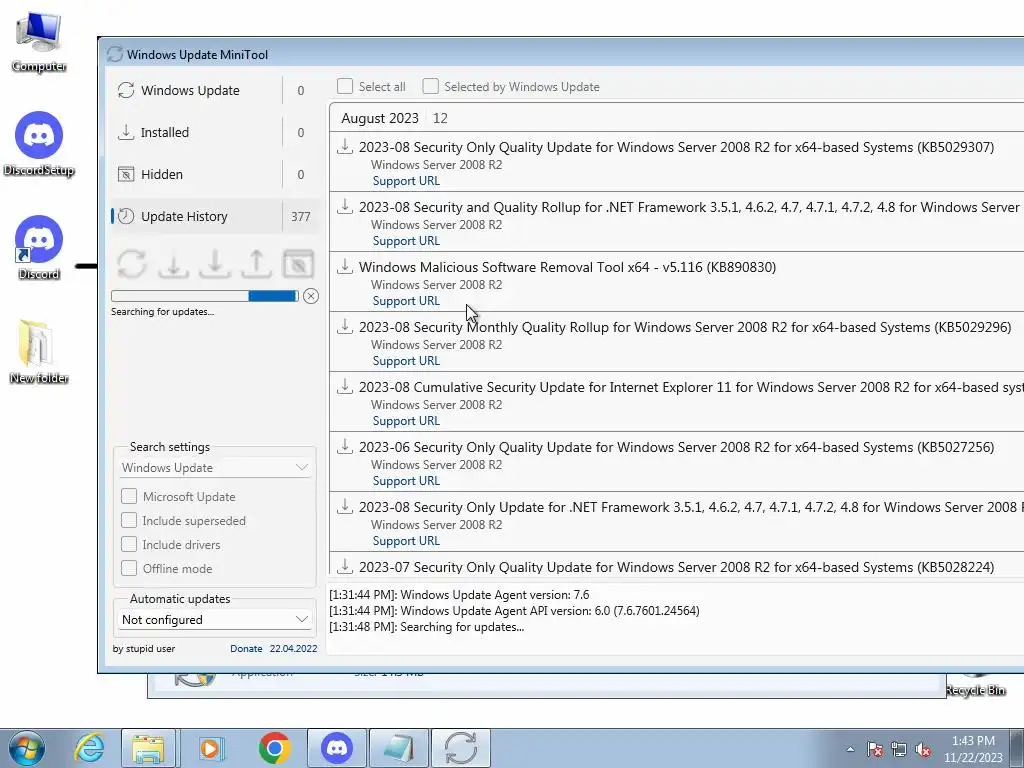Click the Update MiniTool taskbar button

(461, 748)
